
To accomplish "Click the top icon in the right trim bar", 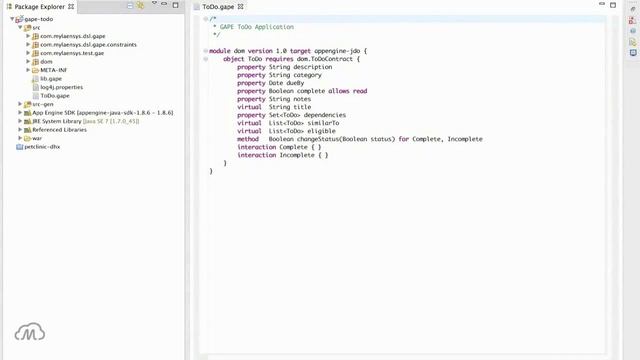I will pos(633,9).
